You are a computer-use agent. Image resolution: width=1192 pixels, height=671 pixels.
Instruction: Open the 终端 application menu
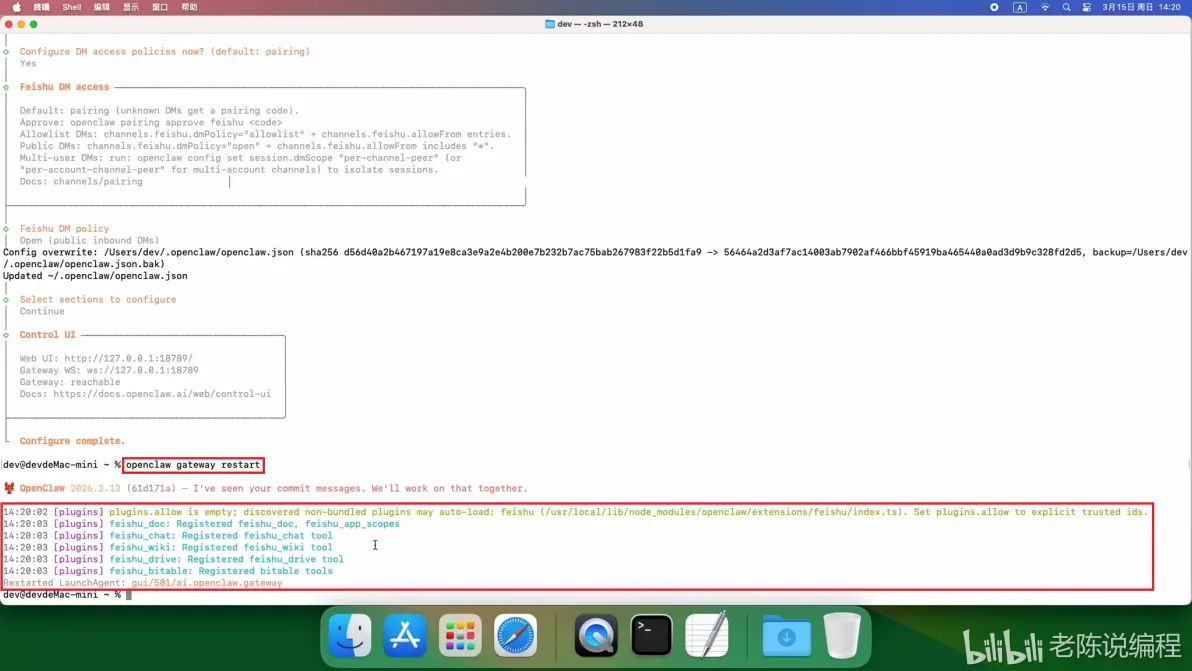[x=42, y=7]
